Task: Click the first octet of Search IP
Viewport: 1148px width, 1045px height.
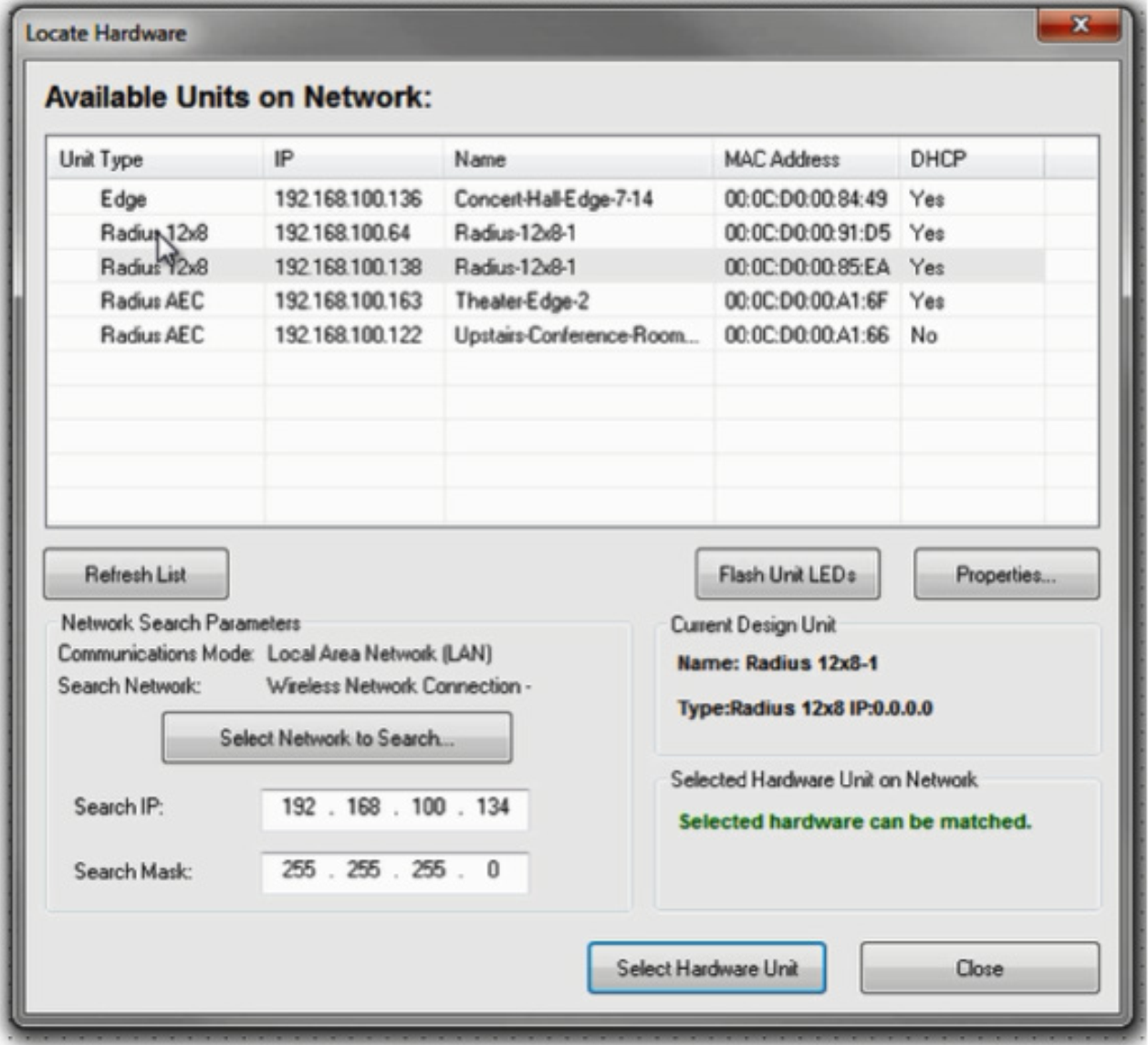Action: [x=298, y=807]
